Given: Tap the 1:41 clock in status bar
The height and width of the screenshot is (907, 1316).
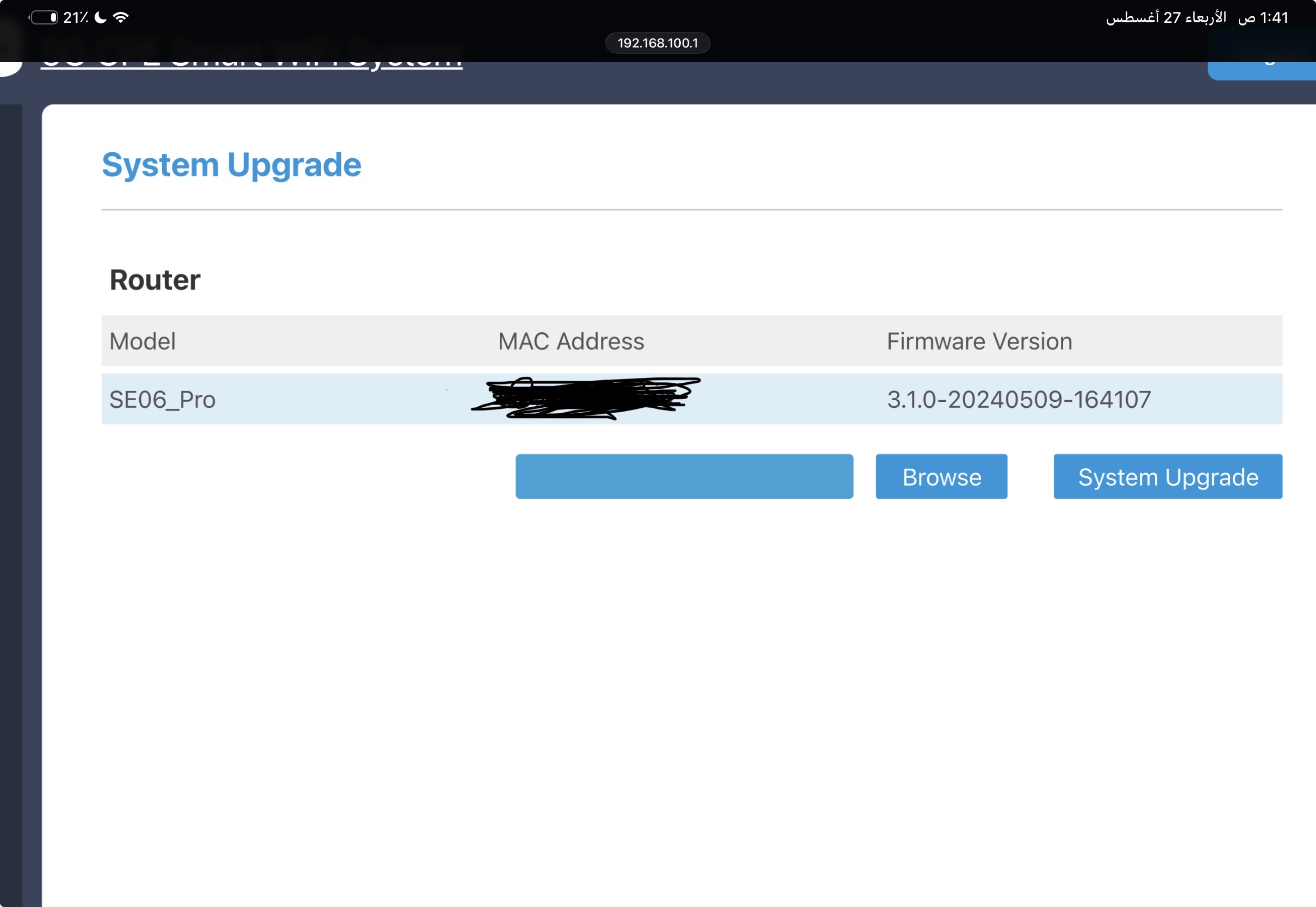Looking at the screenshot, I should click(x=1274, y=17).
